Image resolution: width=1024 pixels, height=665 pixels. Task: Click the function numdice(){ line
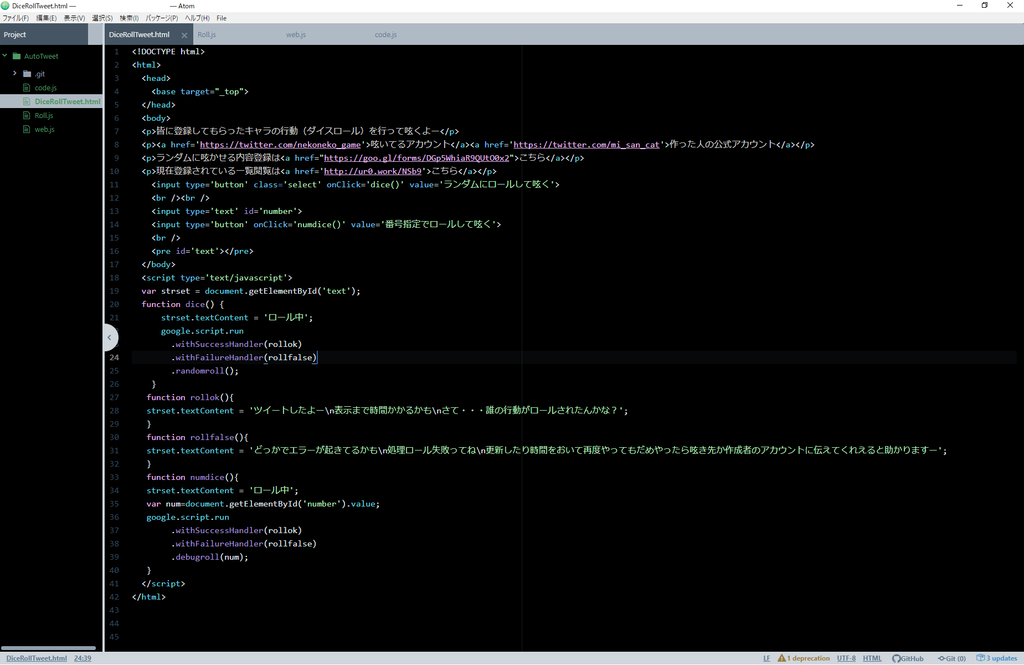[193, 478]
